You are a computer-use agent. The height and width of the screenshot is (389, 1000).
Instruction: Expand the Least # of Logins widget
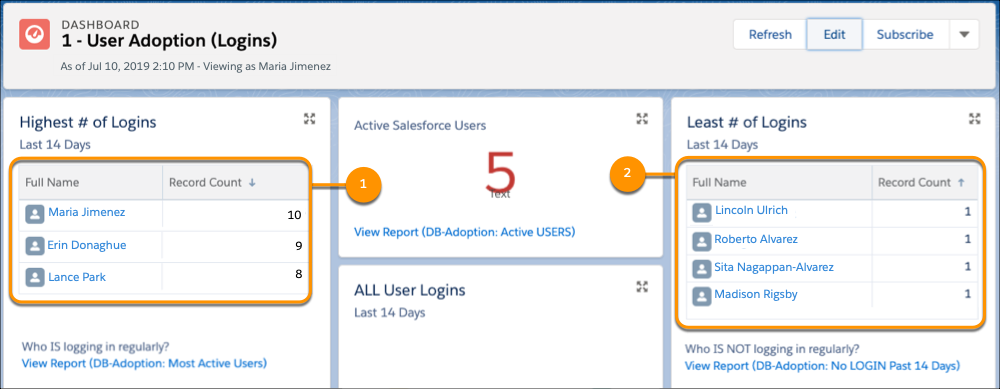pos(974,118)
